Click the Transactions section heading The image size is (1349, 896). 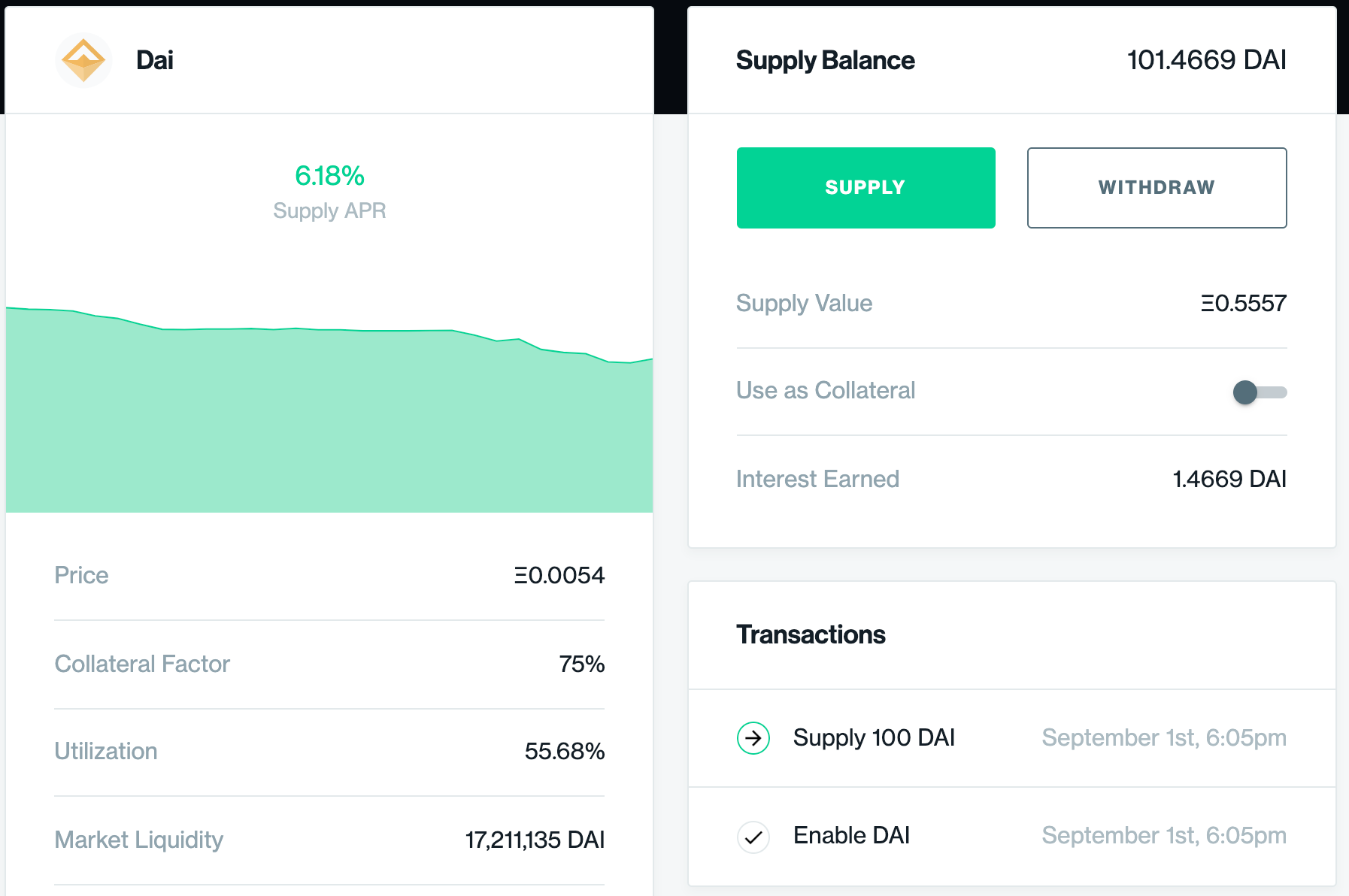[811, 635]
